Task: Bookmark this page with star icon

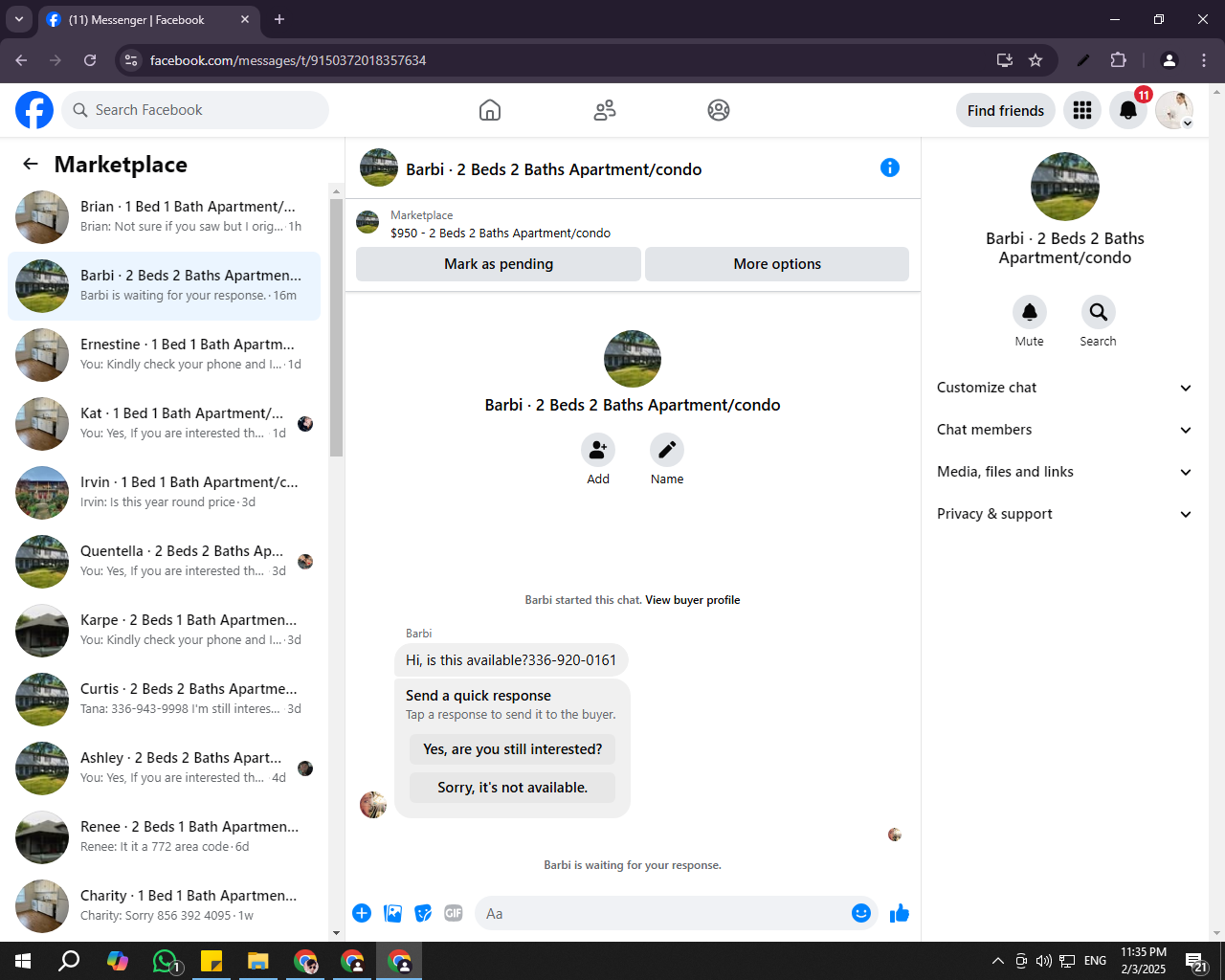Action: 1036,60
